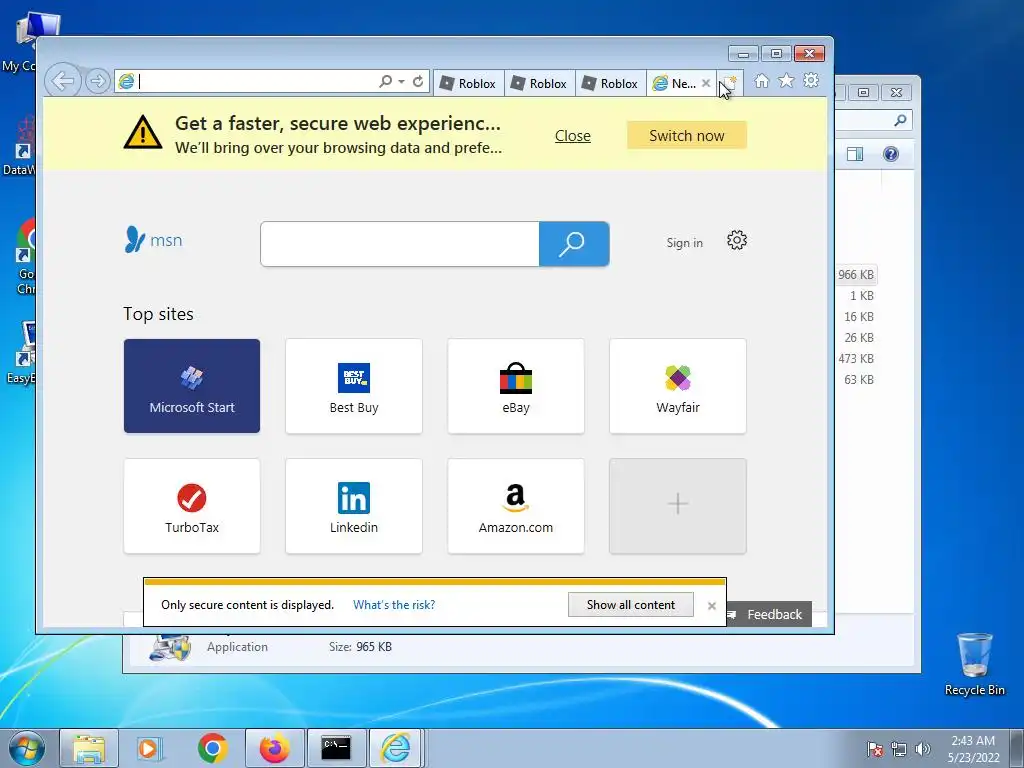Image resolution: width=1024 pixels, height=768 pixels.
Task: Dismiss the banner via the Close link
Action: pyautogui.click(x=573, y=136)
